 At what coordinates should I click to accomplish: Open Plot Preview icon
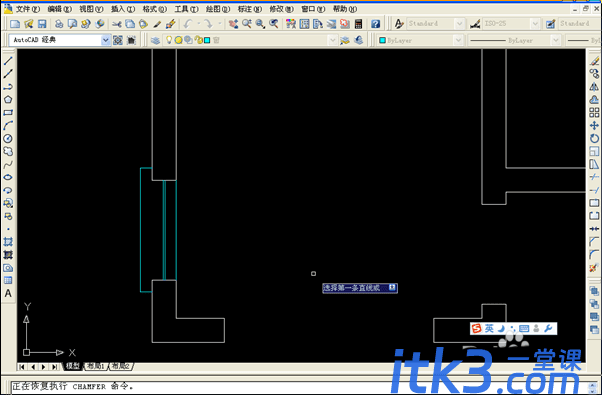72,24
